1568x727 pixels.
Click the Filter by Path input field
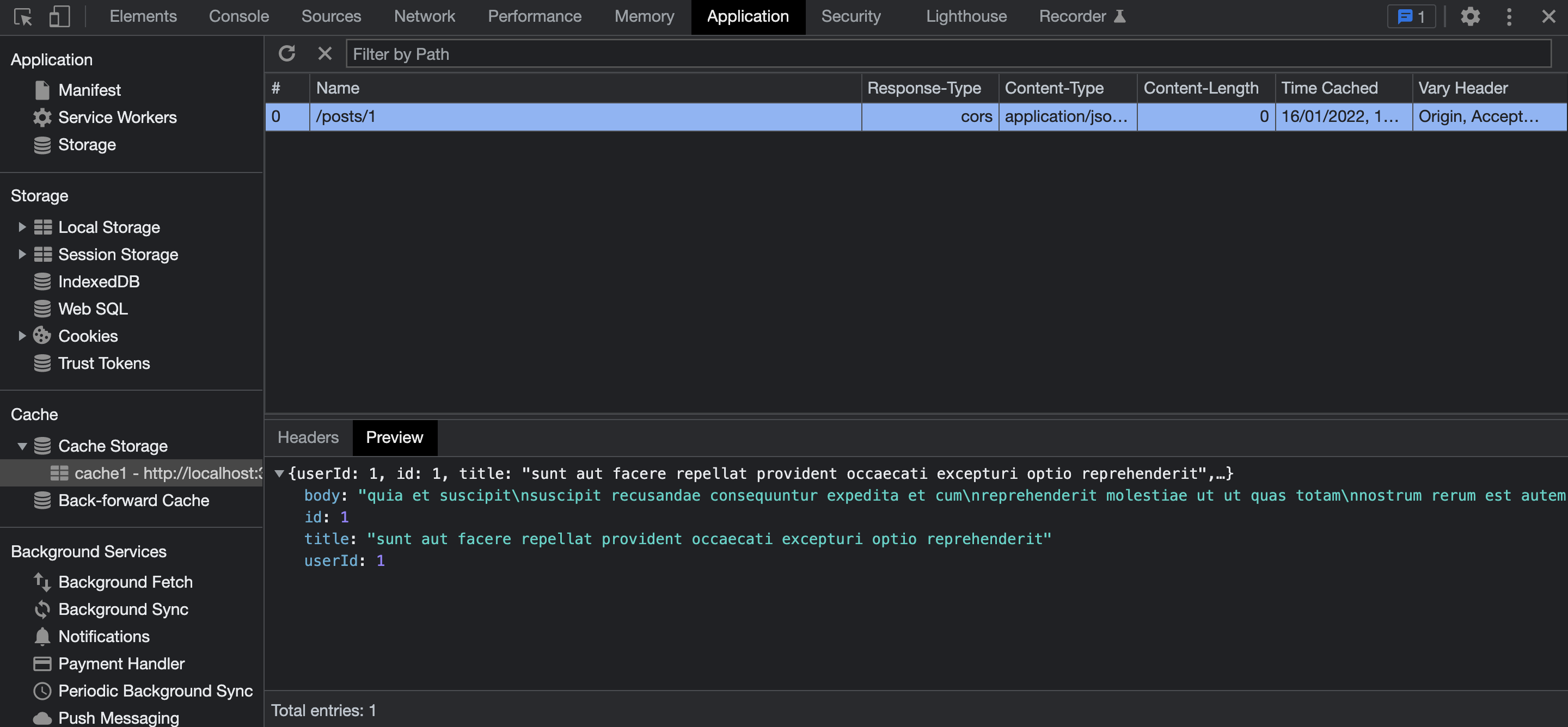(947, 54)
